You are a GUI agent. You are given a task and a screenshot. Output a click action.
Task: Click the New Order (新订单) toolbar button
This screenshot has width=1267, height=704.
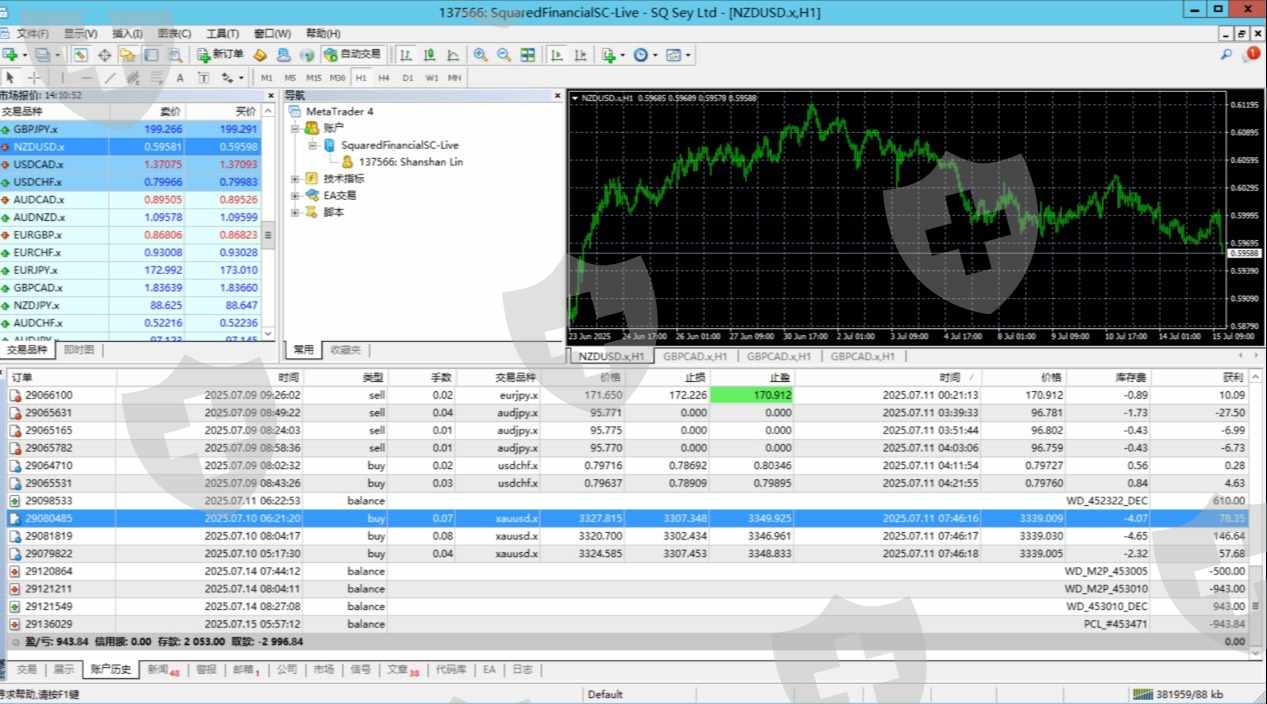[220, 55]
